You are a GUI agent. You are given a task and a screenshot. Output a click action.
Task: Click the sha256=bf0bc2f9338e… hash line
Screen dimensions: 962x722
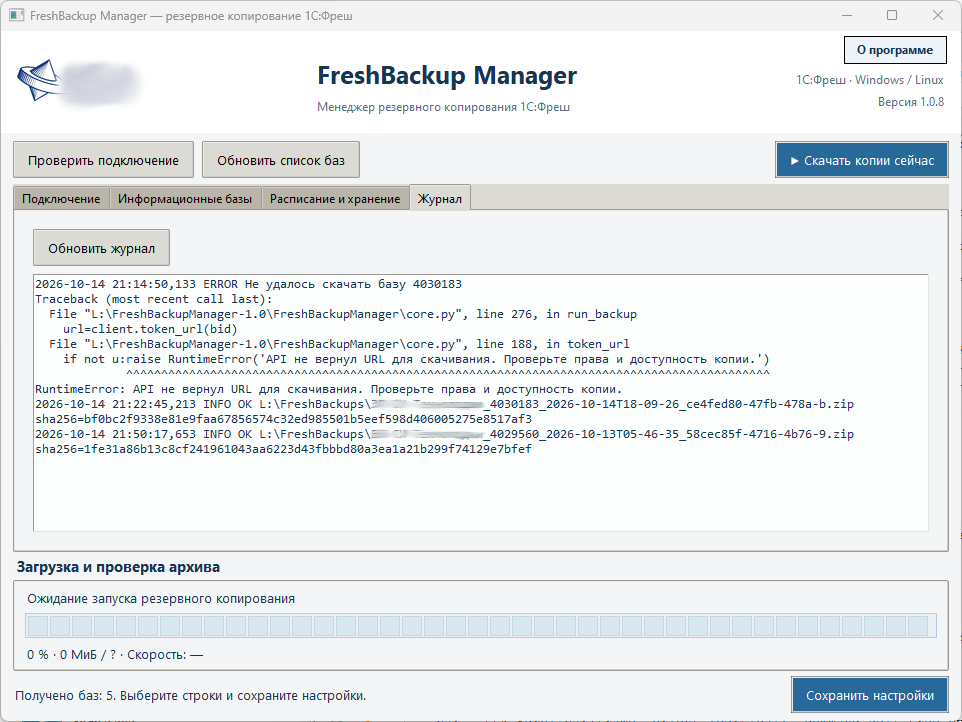(283, 419)
